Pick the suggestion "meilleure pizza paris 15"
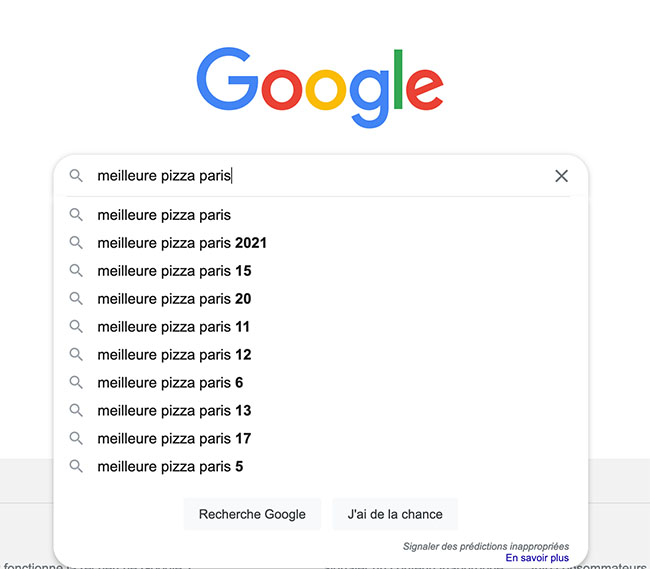The height and width of the screenshot is (569, 650). coord(174,271)
